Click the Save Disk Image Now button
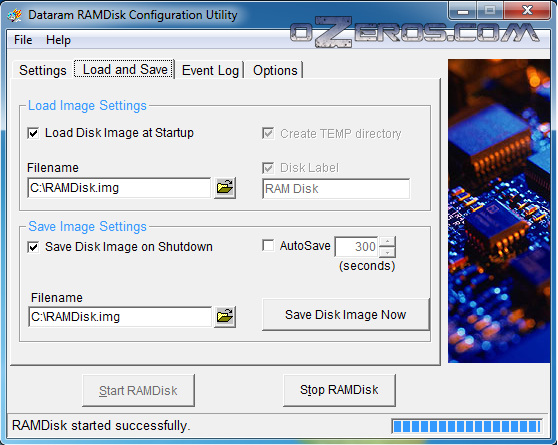Screen dimensions: 558x445 point(346,315)
